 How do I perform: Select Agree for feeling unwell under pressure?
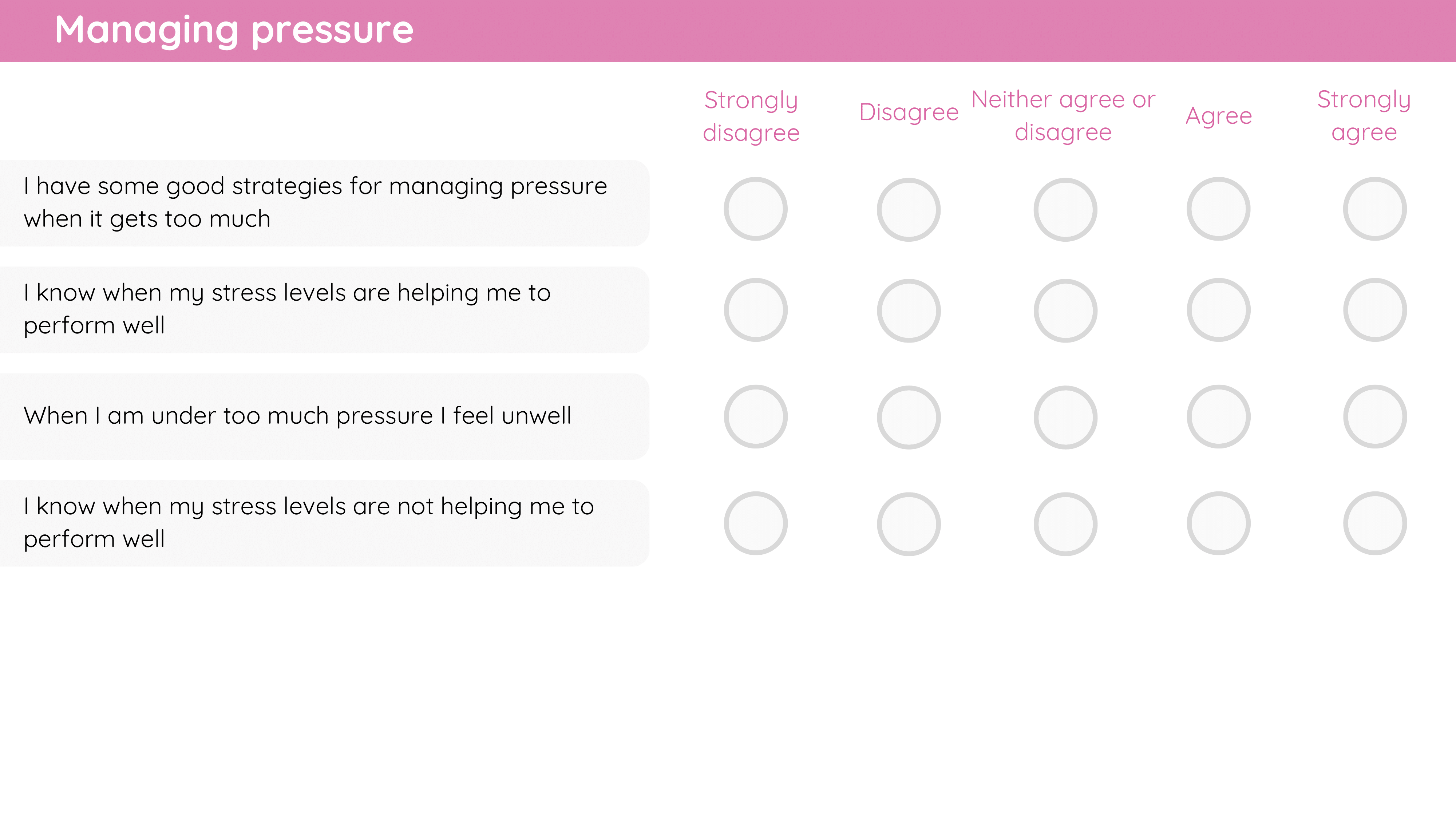click(x=1219, y=416)
